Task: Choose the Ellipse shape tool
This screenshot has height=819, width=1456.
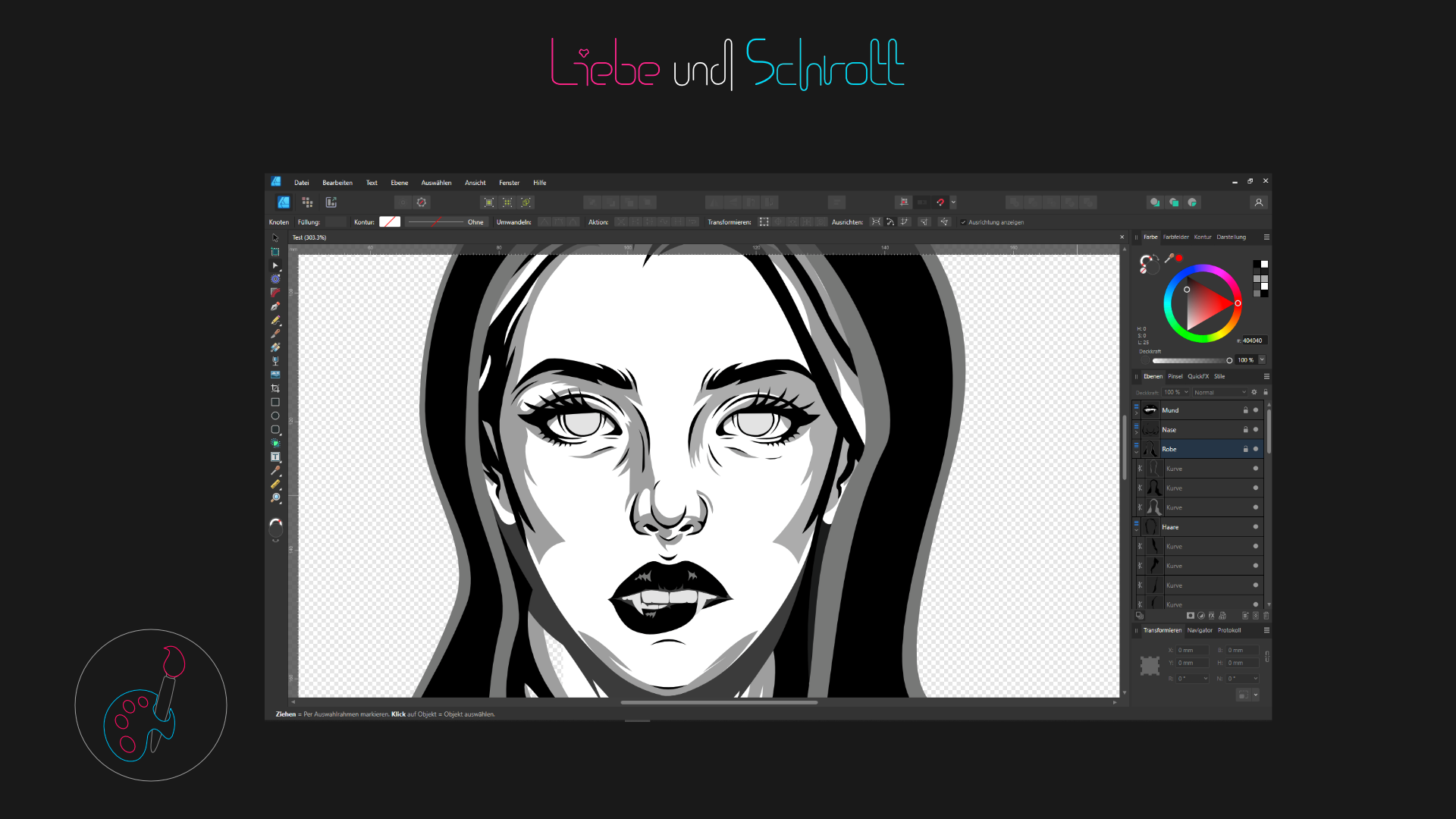Action: [275, 416]
